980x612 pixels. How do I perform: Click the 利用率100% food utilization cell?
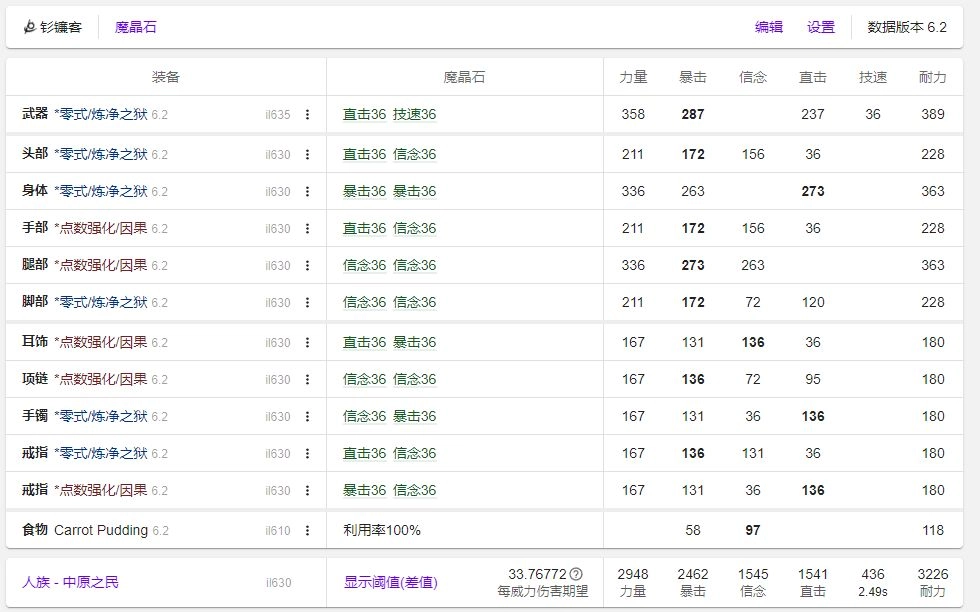click(381, 530)
